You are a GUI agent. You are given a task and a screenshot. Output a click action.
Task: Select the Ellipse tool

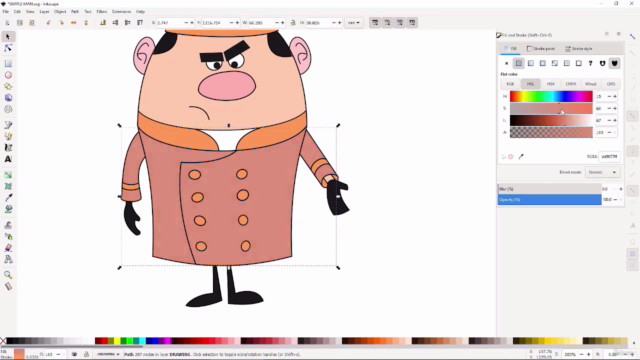(8, 75)
